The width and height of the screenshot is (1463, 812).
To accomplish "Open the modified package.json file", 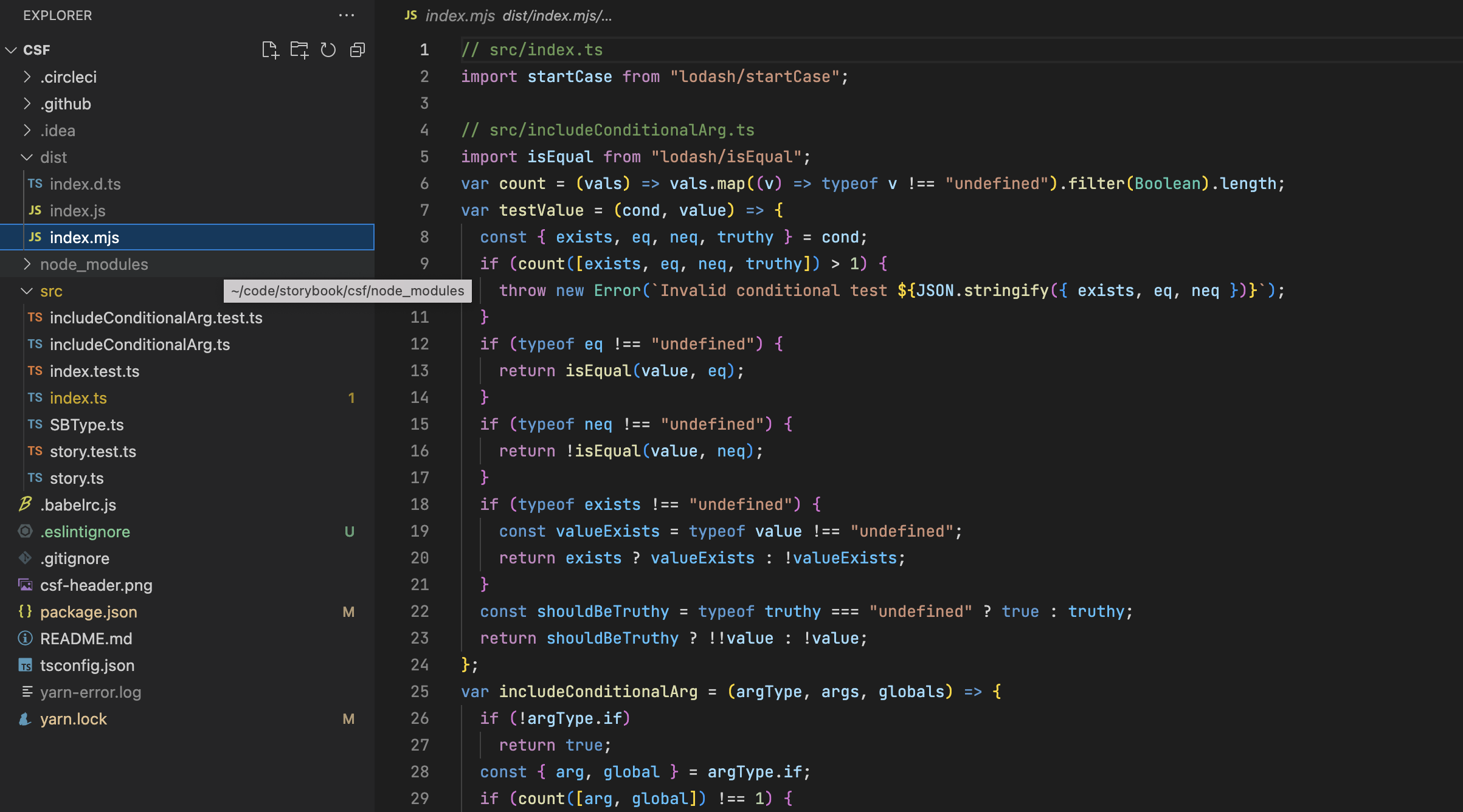I will [89, 612].
